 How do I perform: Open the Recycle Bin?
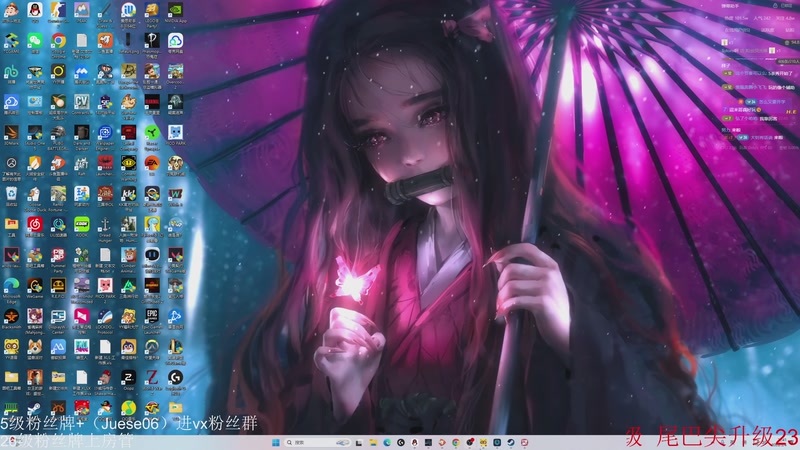click(11, 194)
